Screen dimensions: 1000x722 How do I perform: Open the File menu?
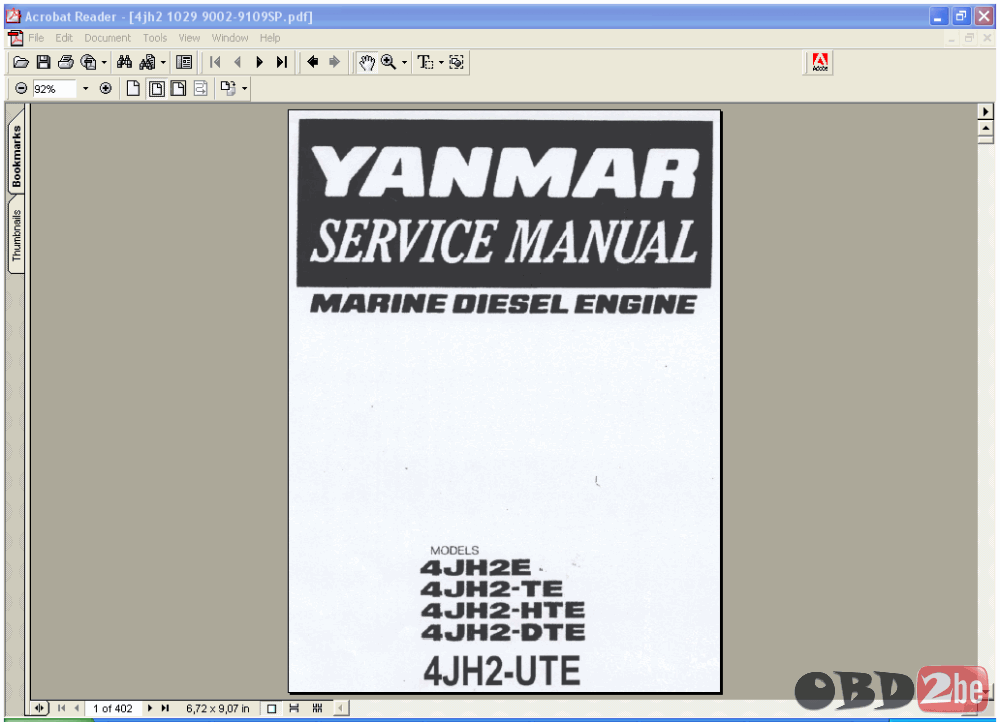pyautogui.click(x=36, y=38)
